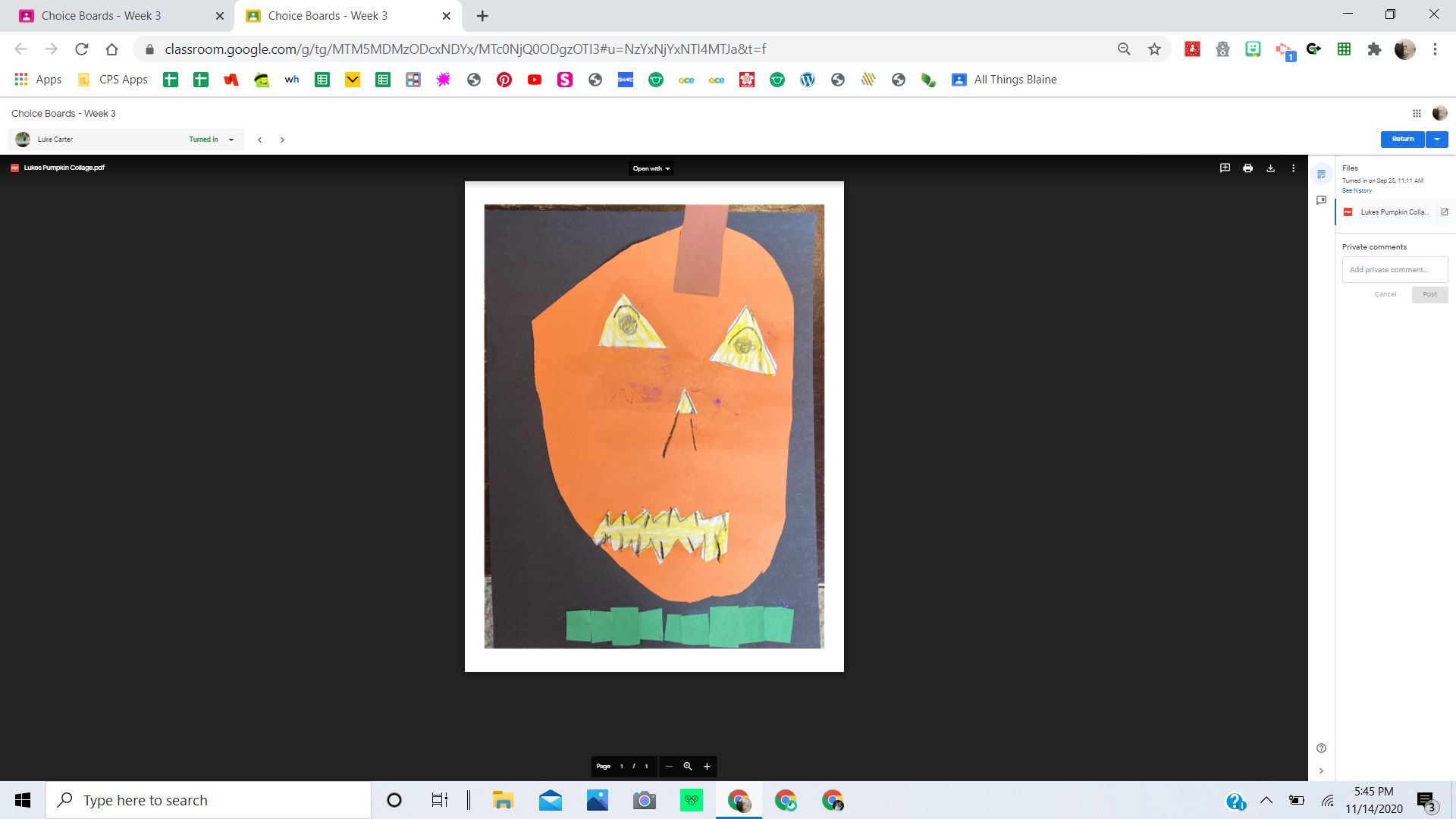
Task: Open the See history link
Action: pos(1357,191)
